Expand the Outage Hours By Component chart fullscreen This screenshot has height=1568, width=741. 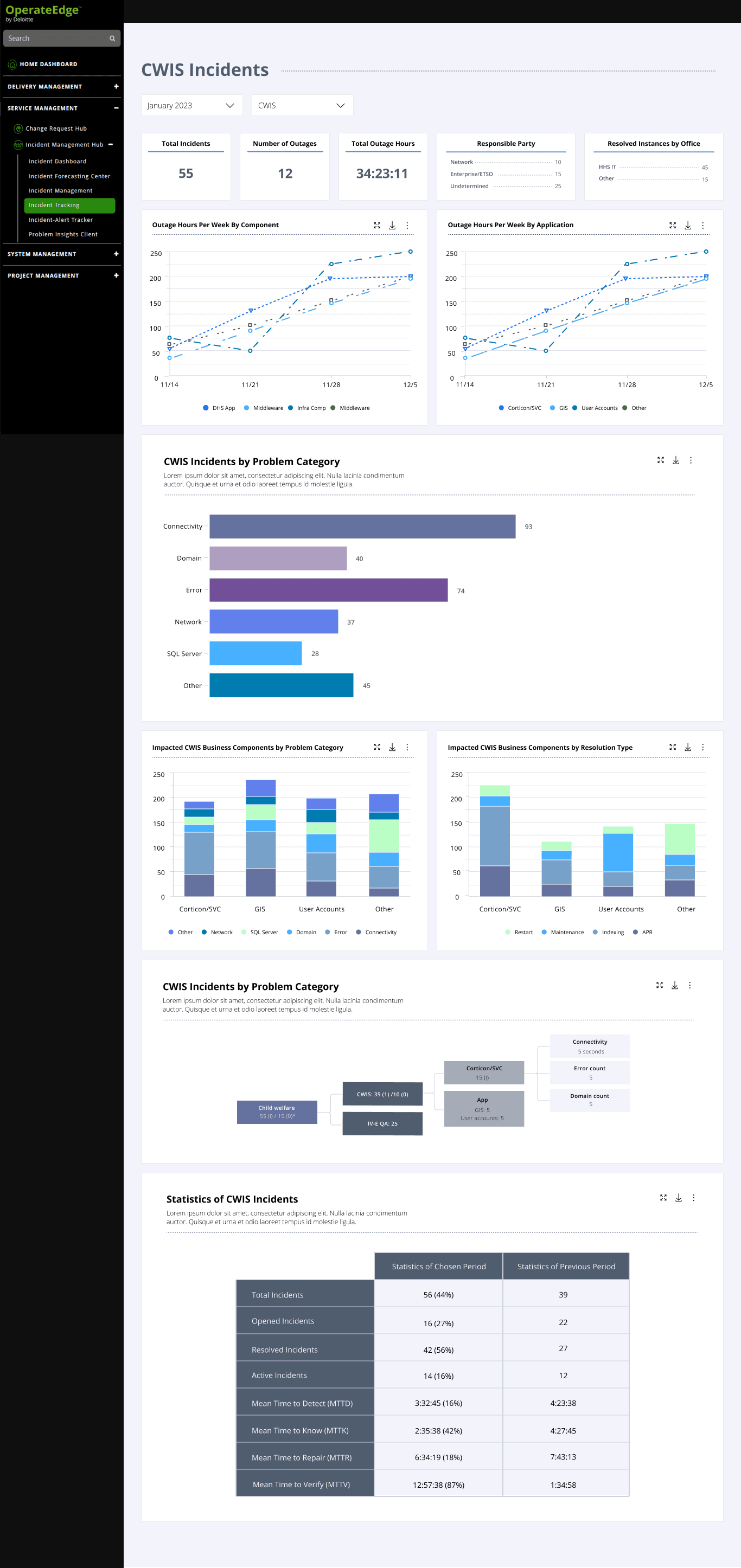click(x=377, y=225)
